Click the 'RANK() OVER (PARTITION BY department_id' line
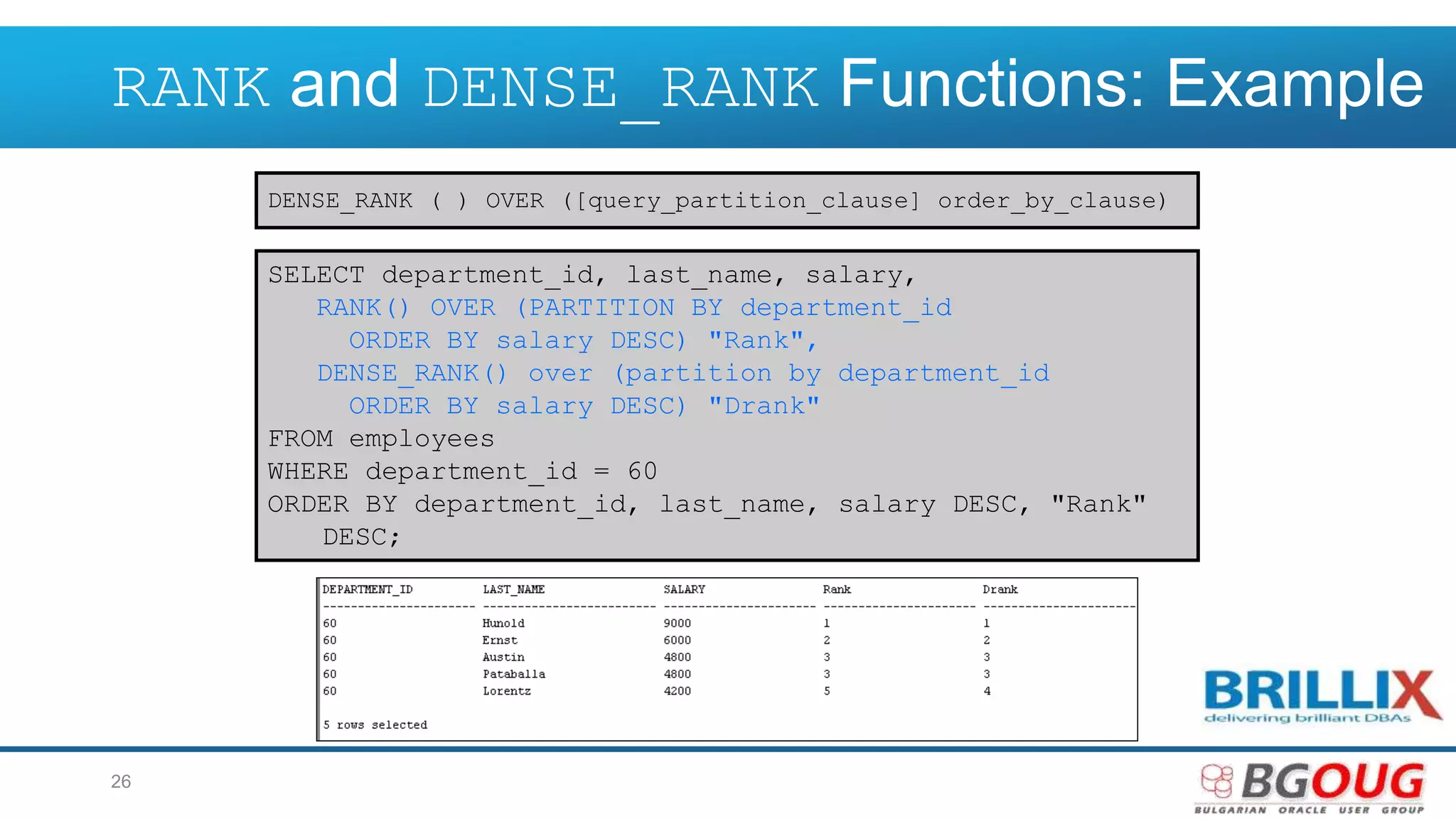Viewport: 1456px width, 819px height. [x=634, y=309]
